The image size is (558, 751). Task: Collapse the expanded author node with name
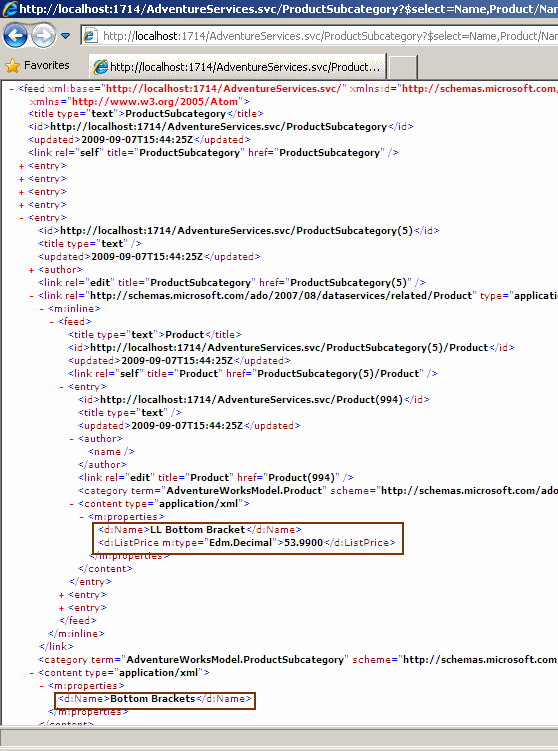(x=71, y=439)
